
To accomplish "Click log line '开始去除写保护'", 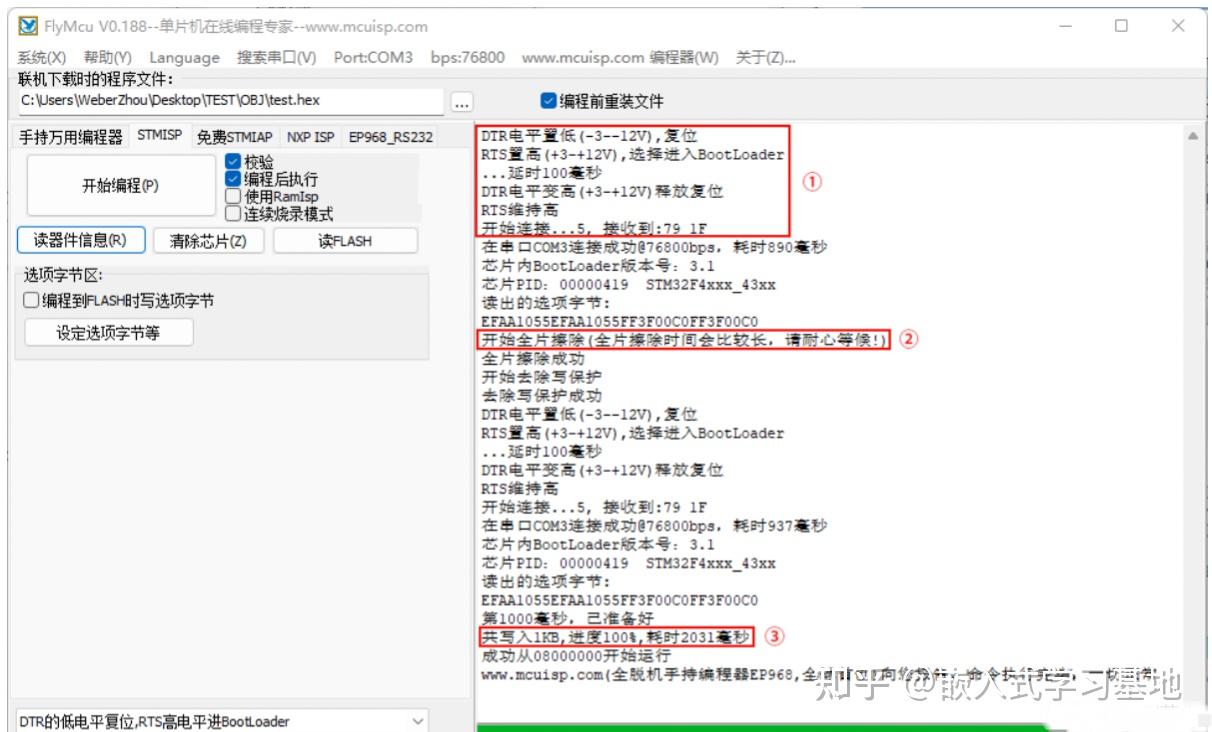I will click(x=541, y=377).
